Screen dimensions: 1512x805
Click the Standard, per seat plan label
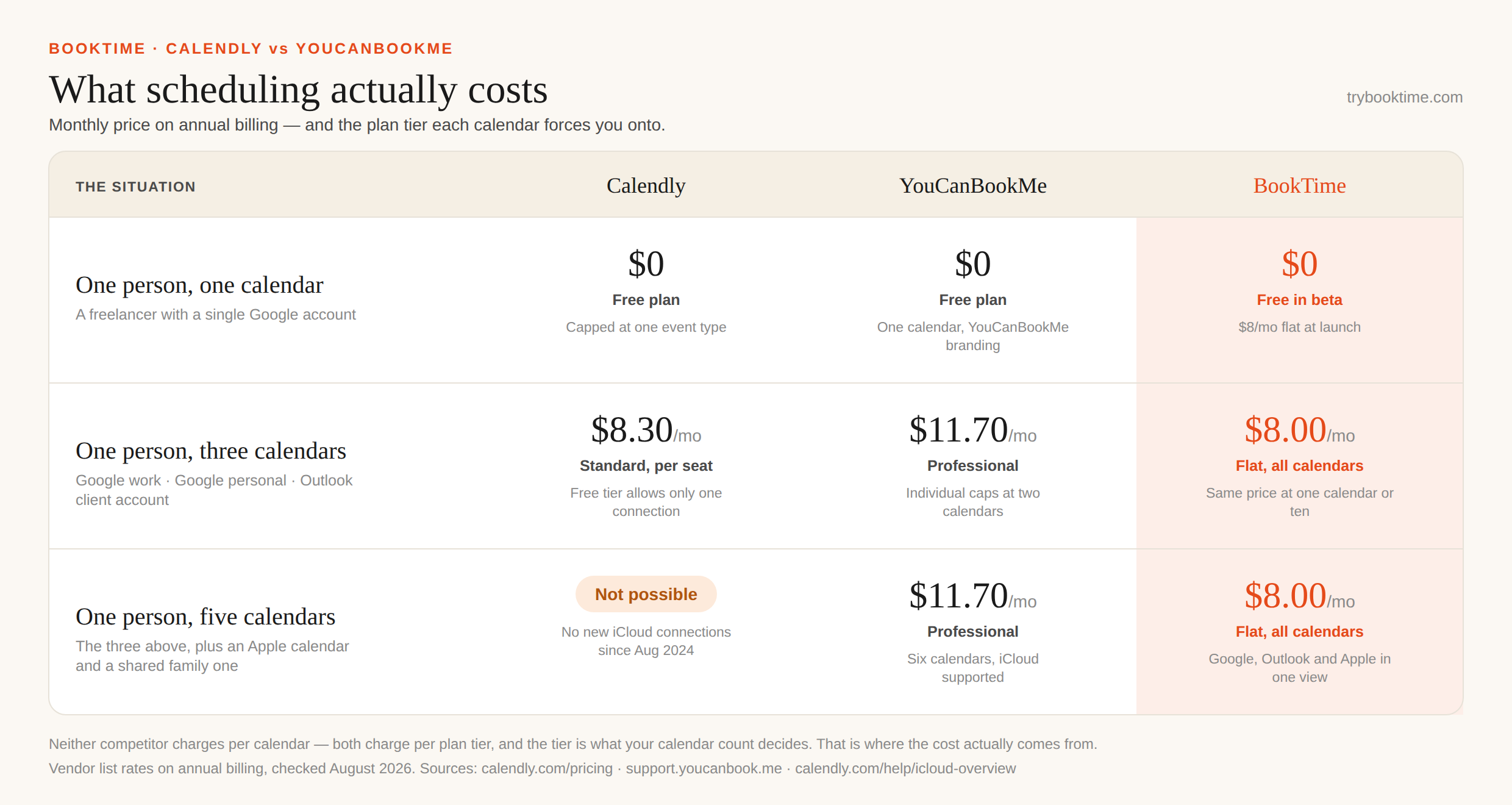pos(646,466)
